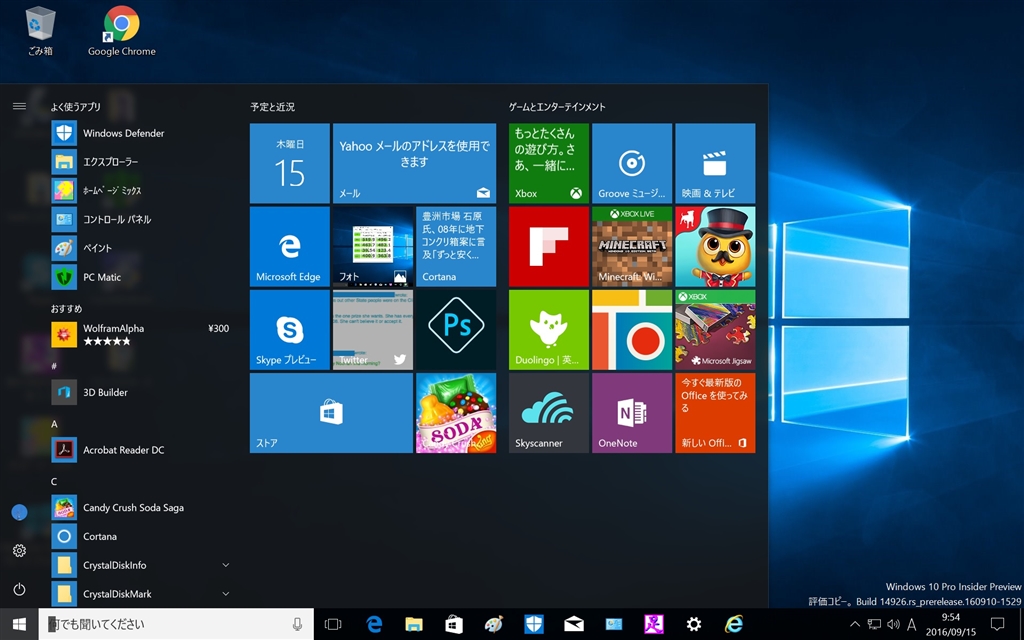Toggle the Task View taskbar button
The width and height of the screenshot is (1024, 640).
tap(333, 624)
